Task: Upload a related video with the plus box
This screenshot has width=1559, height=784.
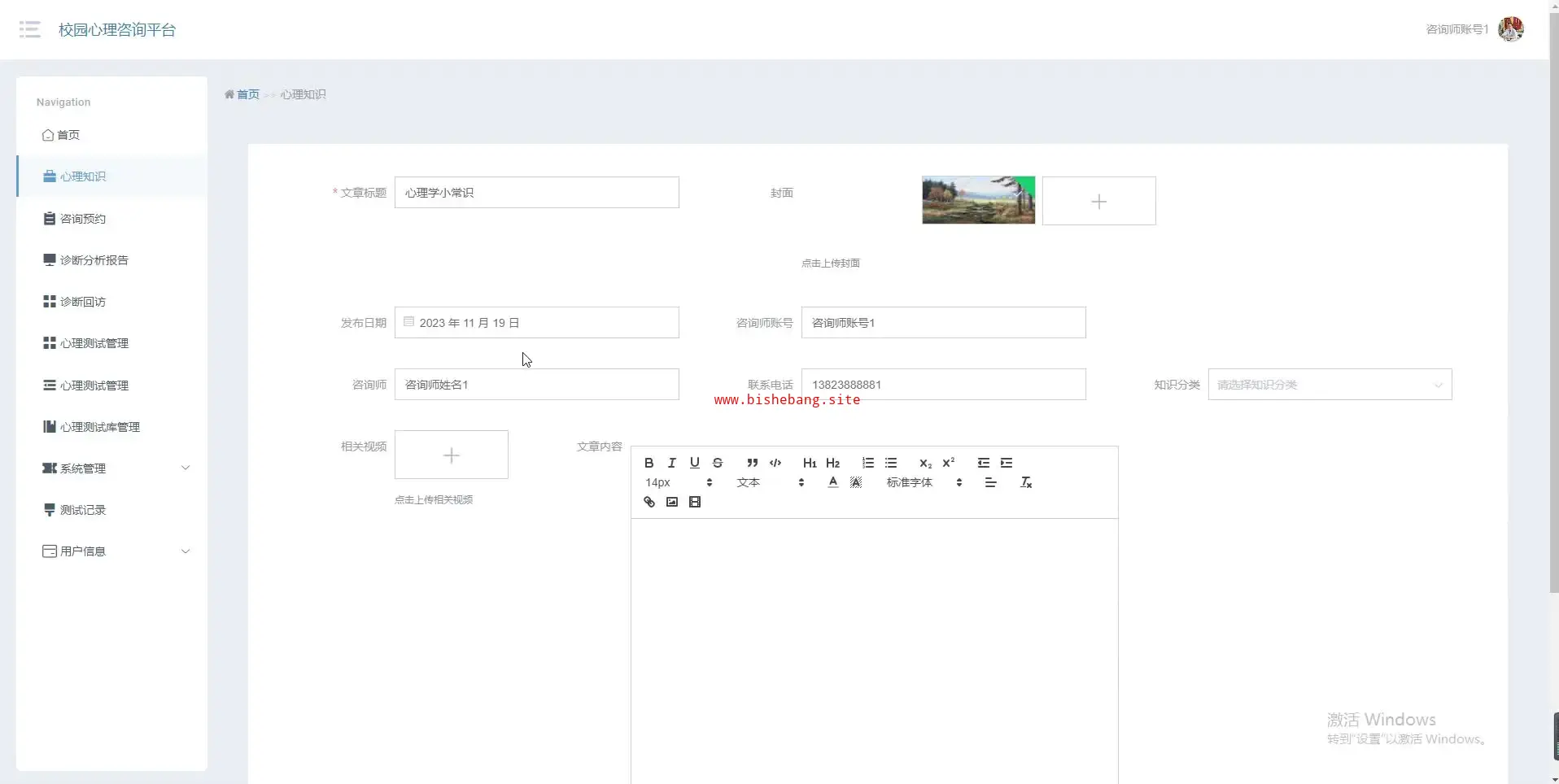Action: pyautogui.click(x=452, y=455)
